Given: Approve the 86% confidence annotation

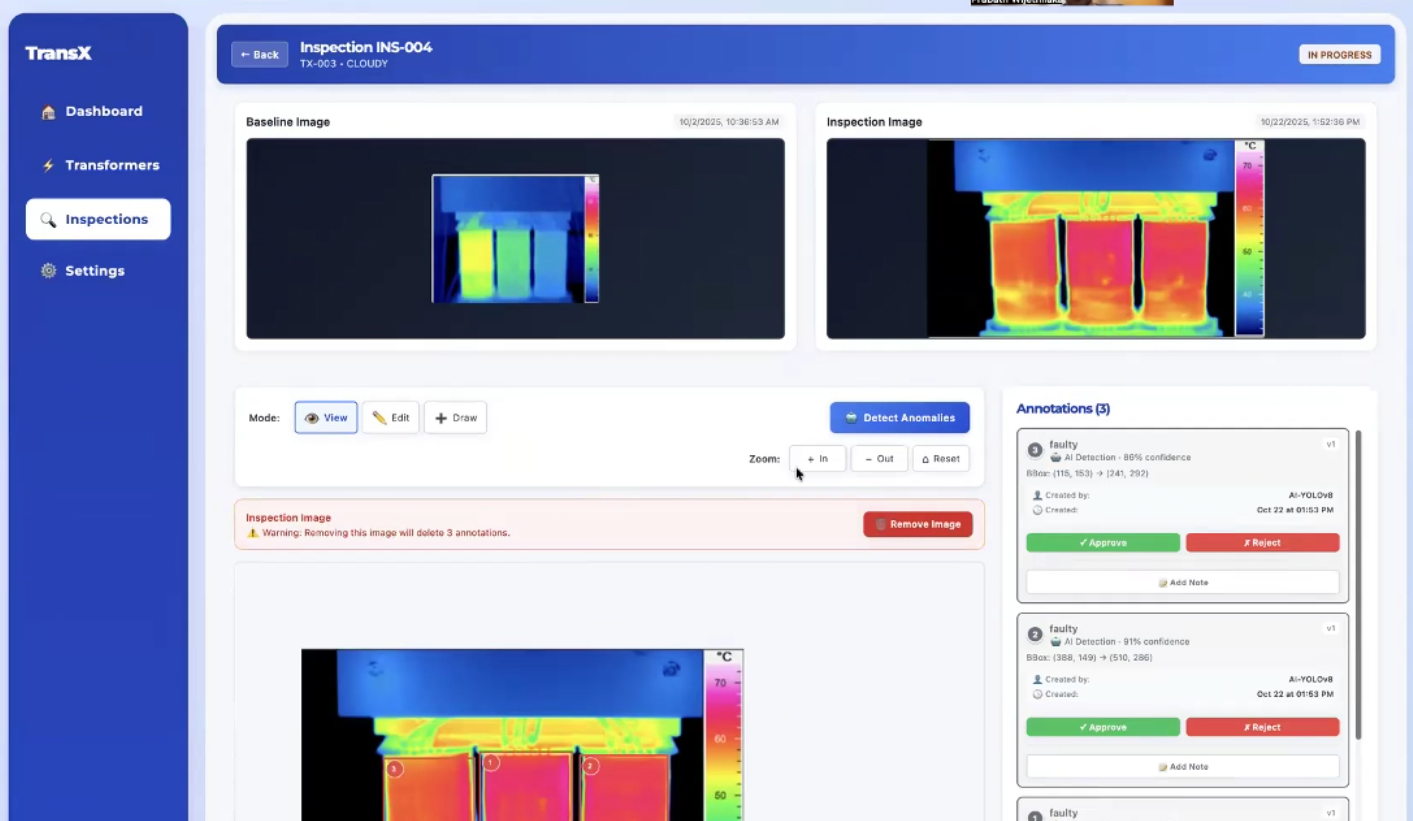Looking at the screenshot, I should click(x=1103, y=543).
